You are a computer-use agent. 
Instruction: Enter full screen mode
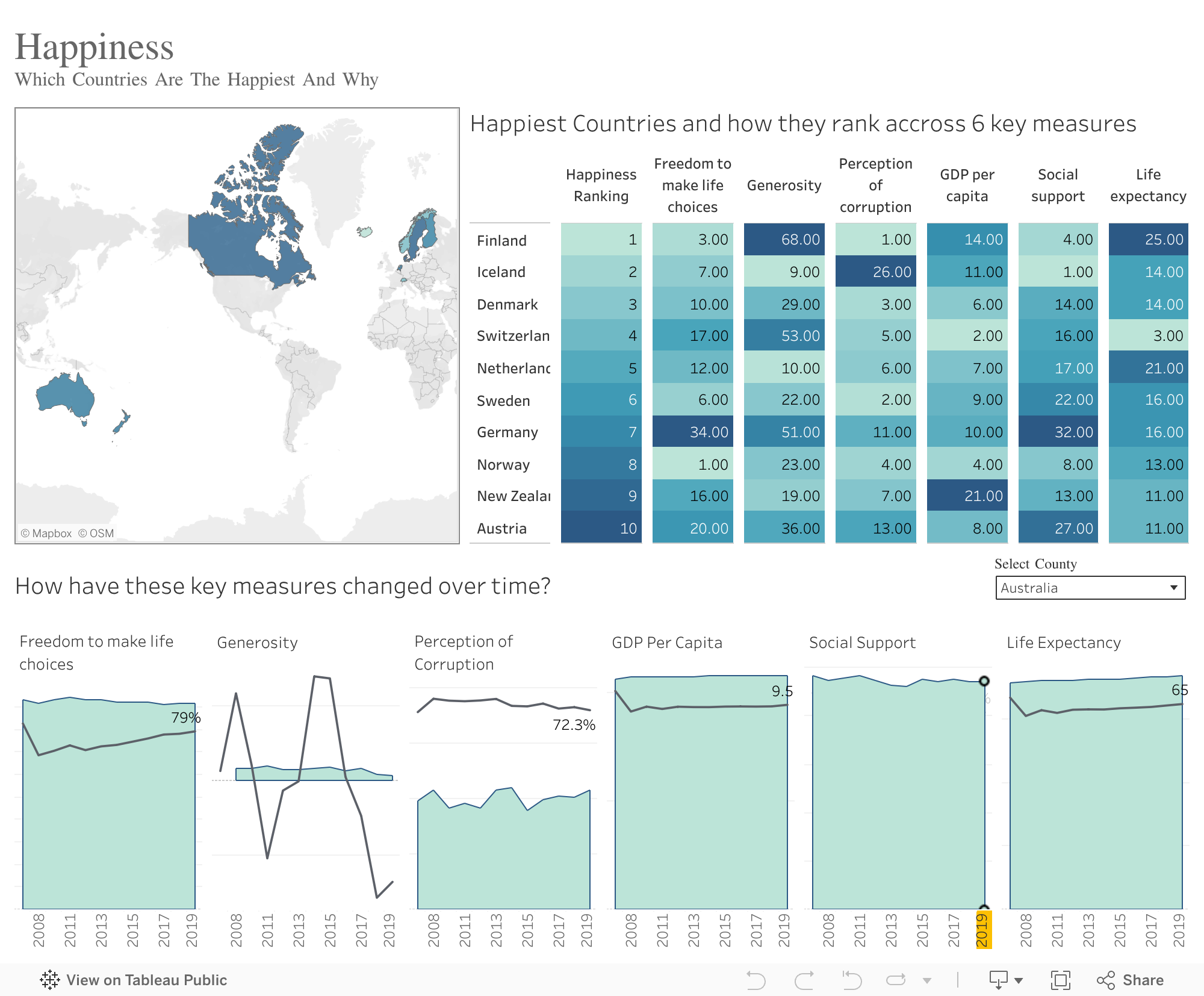click(x=1061, y=980)
